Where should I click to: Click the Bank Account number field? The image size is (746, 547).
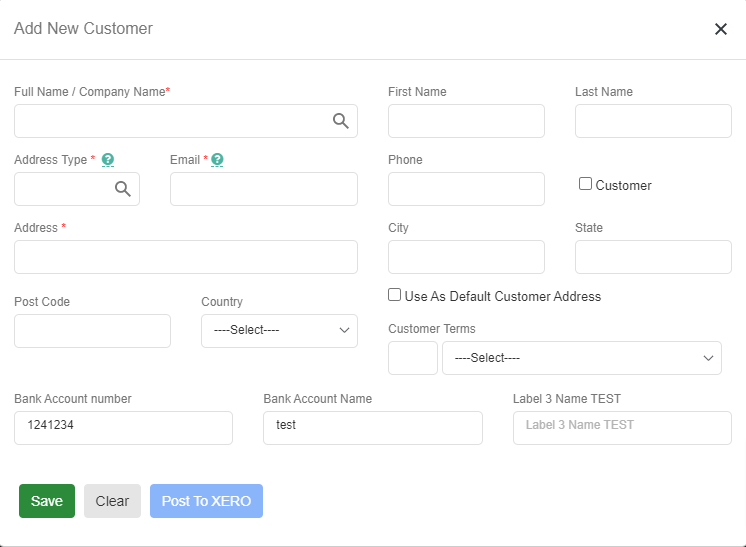coord(123,428)
